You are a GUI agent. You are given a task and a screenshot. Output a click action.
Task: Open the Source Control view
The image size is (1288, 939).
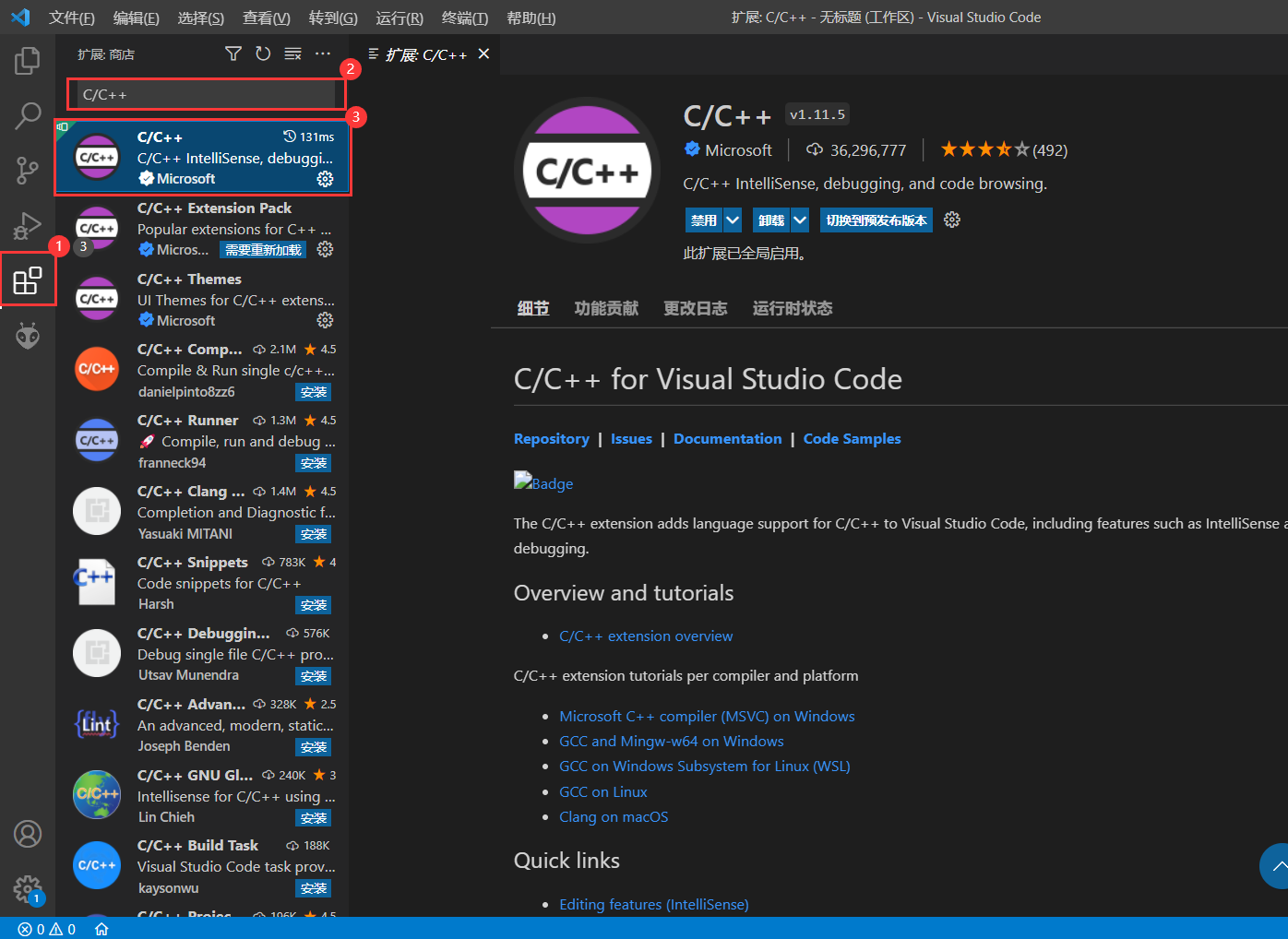pos(28,171)
